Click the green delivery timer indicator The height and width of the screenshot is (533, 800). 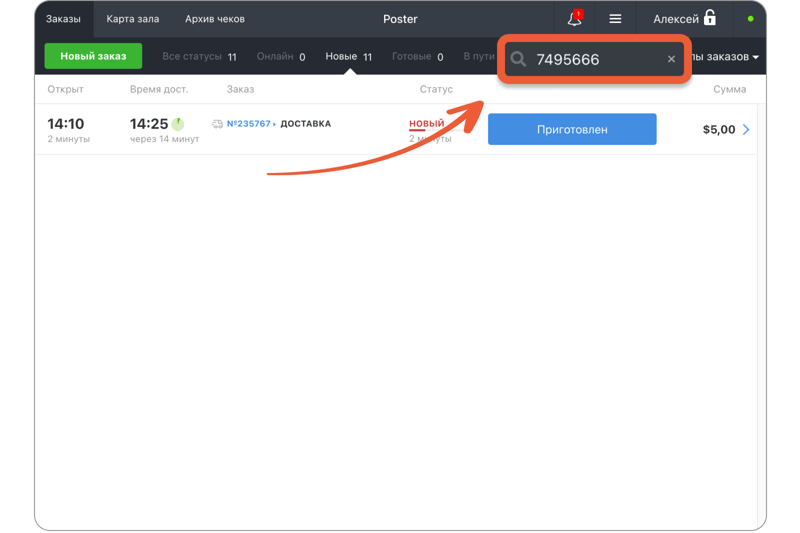[x=178, y=124]
